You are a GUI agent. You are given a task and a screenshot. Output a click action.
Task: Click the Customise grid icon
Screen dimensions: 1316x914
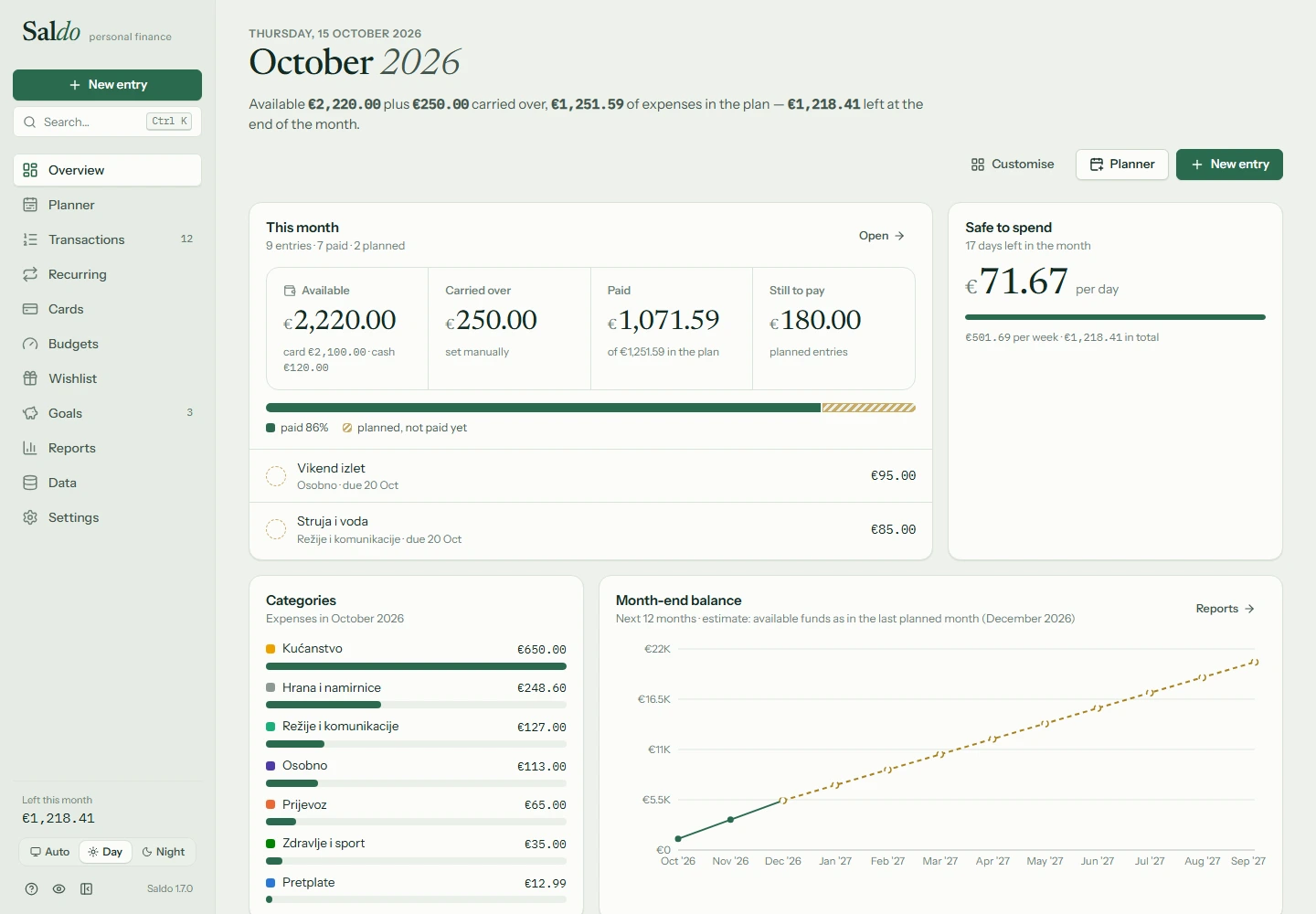(978, 165)
